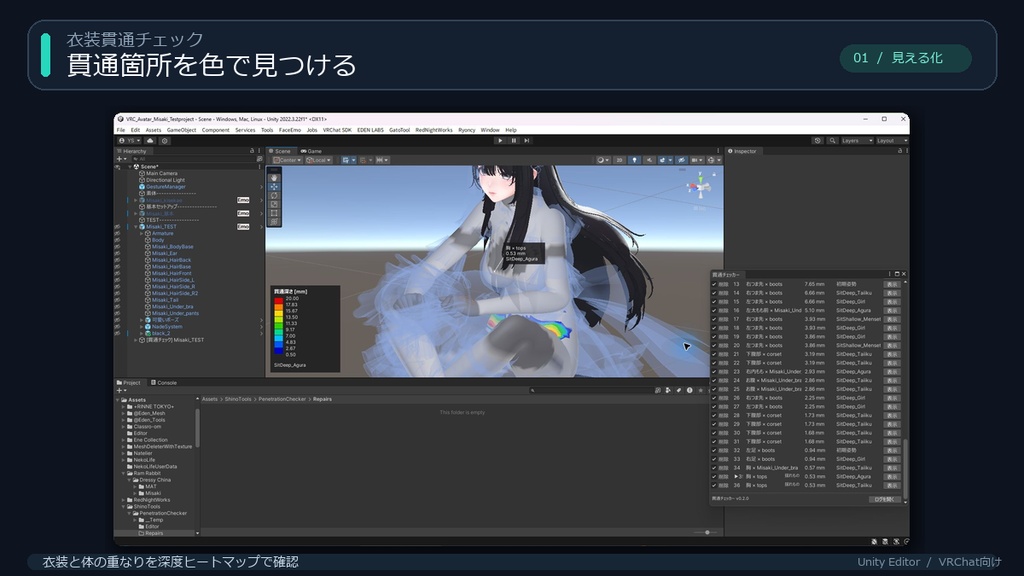This screenshot has width=1024, height=576.
Task: Uncheck the checkbox for row 36
Action: click(714, 485)
